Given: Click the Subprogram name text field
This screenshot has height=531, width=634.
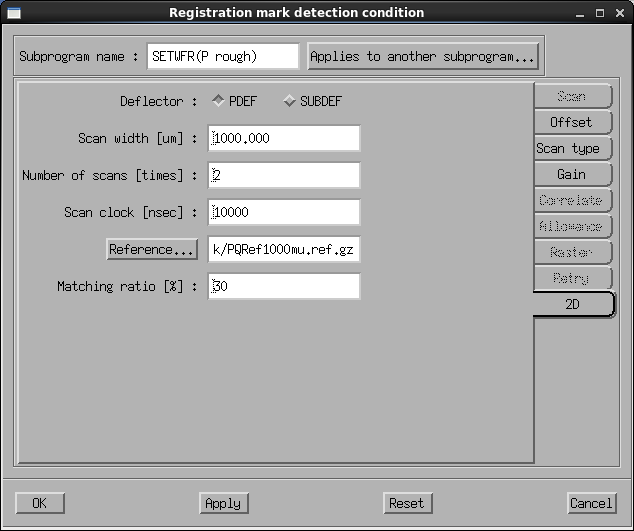Looking at the screenshot, I should pos(222,57).
